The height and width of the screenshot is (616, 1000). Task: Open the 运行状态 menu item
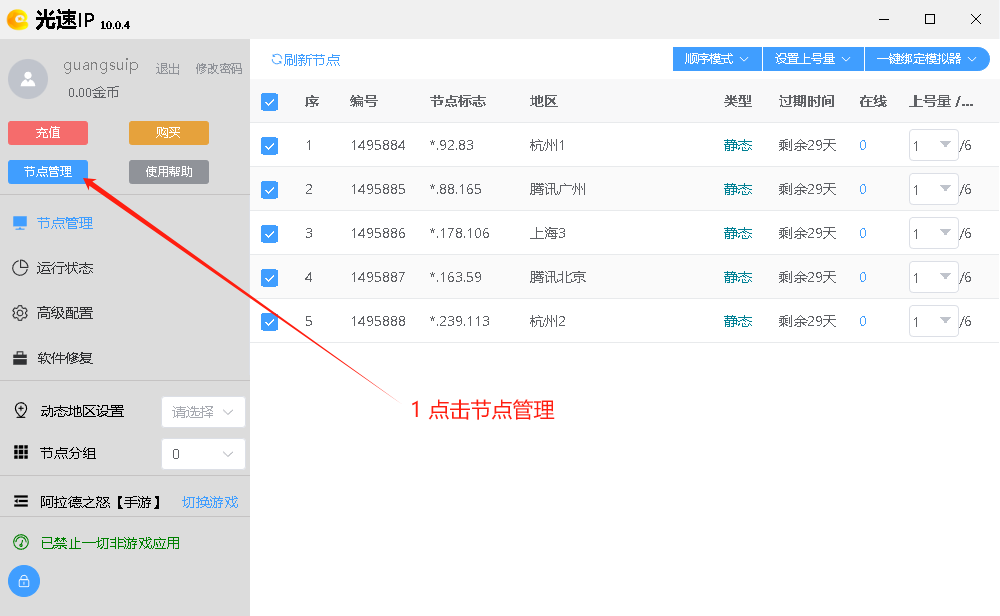65,268
